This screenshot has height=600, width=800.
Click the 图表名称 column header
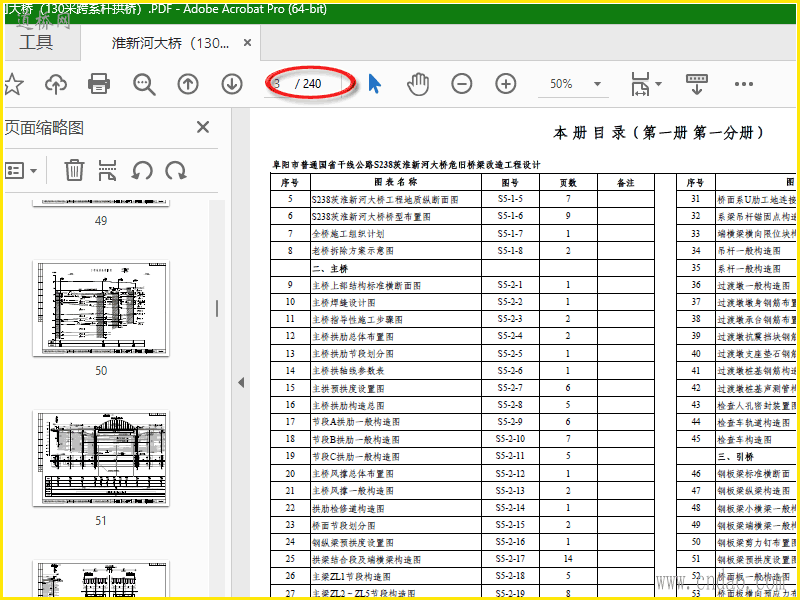tap(395, 182)
